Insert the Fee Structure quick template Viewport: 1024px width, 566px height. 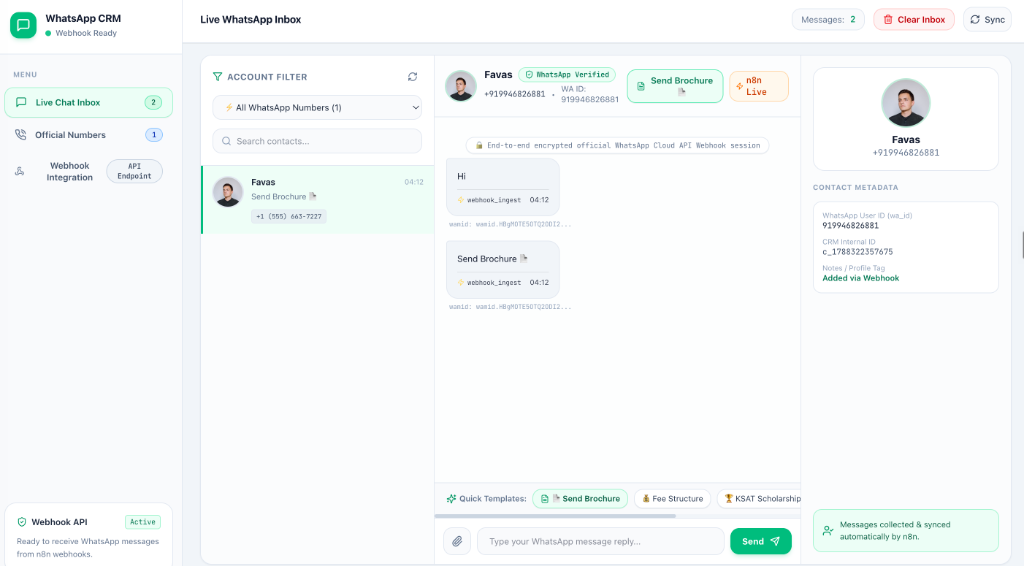tap(673, 499)
